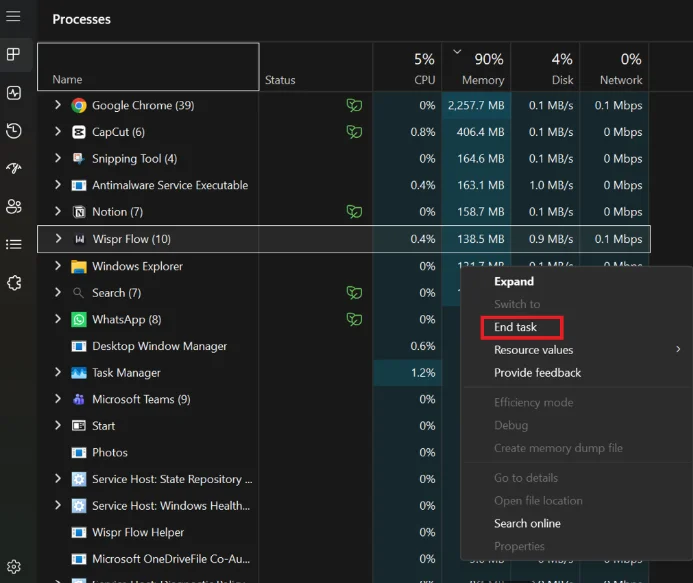
Task: Choose Expand in the context menu
Action: point(514,282)
